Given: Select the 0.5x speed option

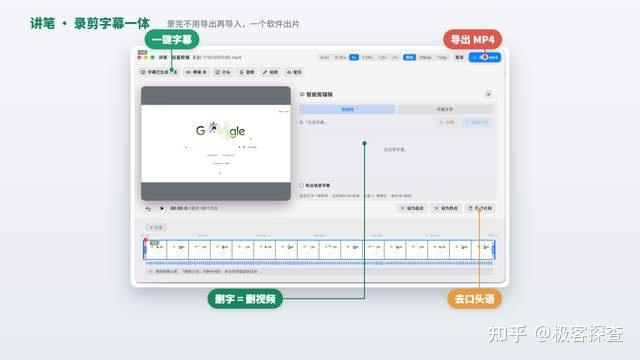Looking at the screenshot, I should click(x=324, y=58).
